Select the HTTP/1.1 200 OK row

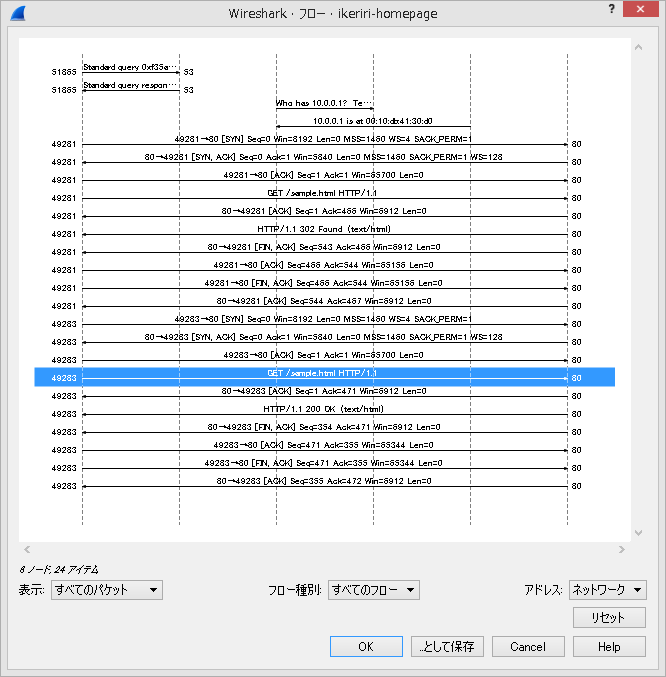(325, 413)
